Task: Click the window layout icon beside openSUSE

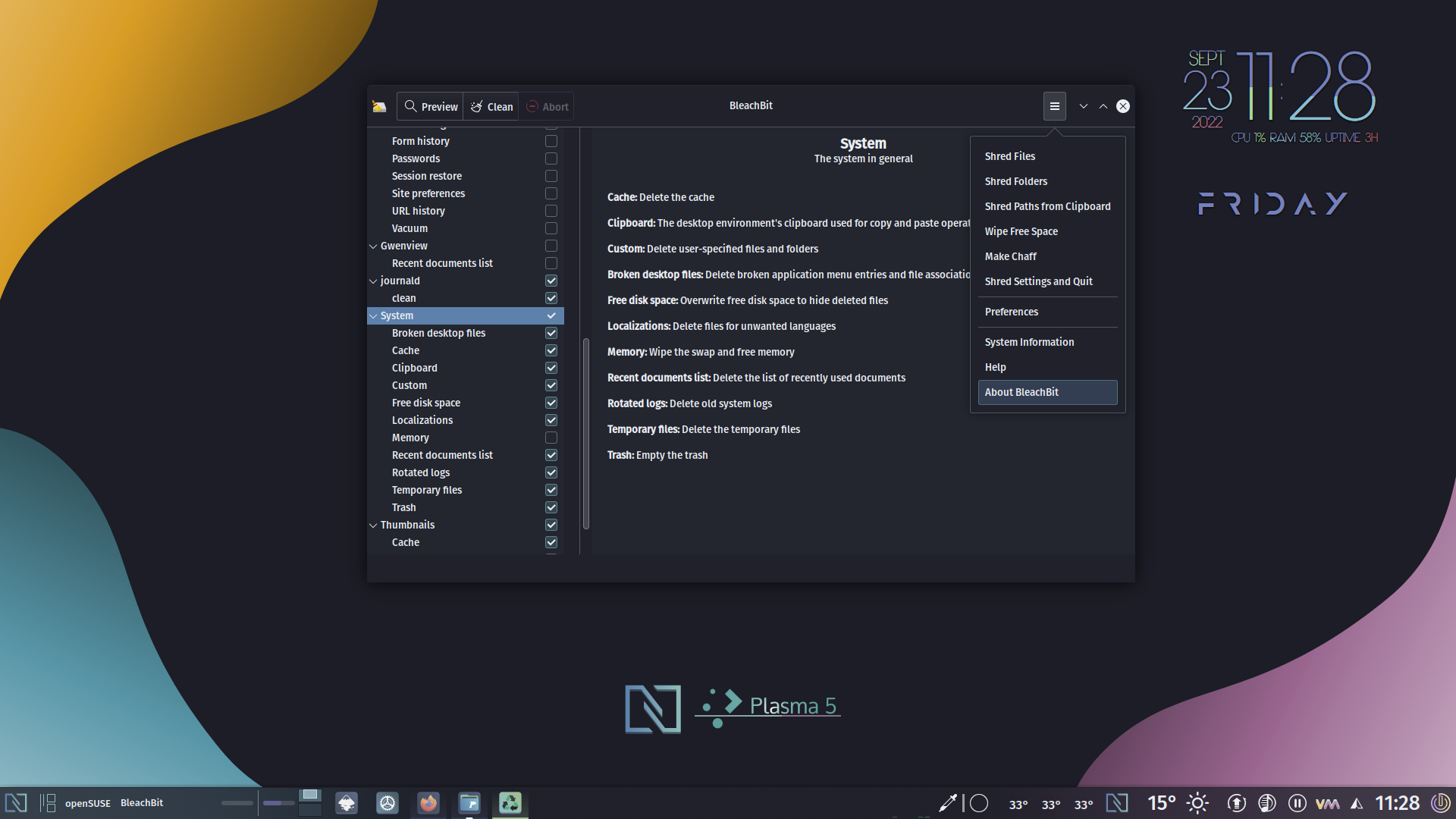Action: point(48,803)
